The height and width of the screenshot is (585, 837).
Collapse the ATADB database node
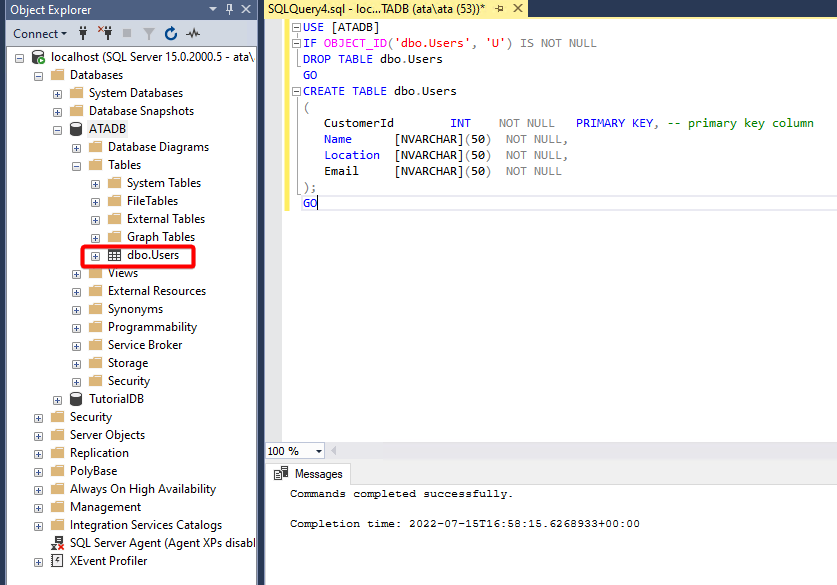(58, 130)
